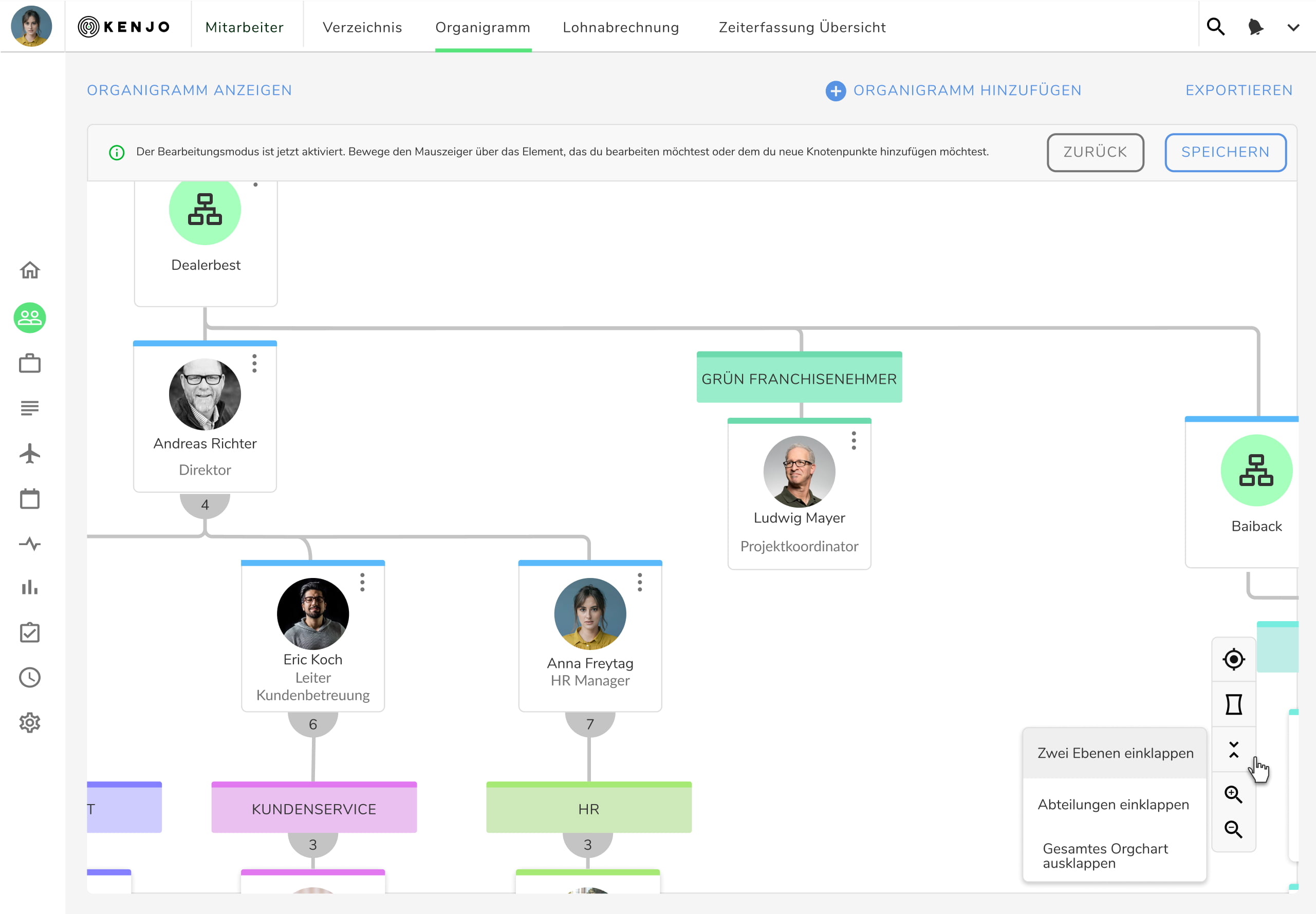Click the Dealerbest org icon
This screenshot has height=914, width=1316.
coord(205,210)
